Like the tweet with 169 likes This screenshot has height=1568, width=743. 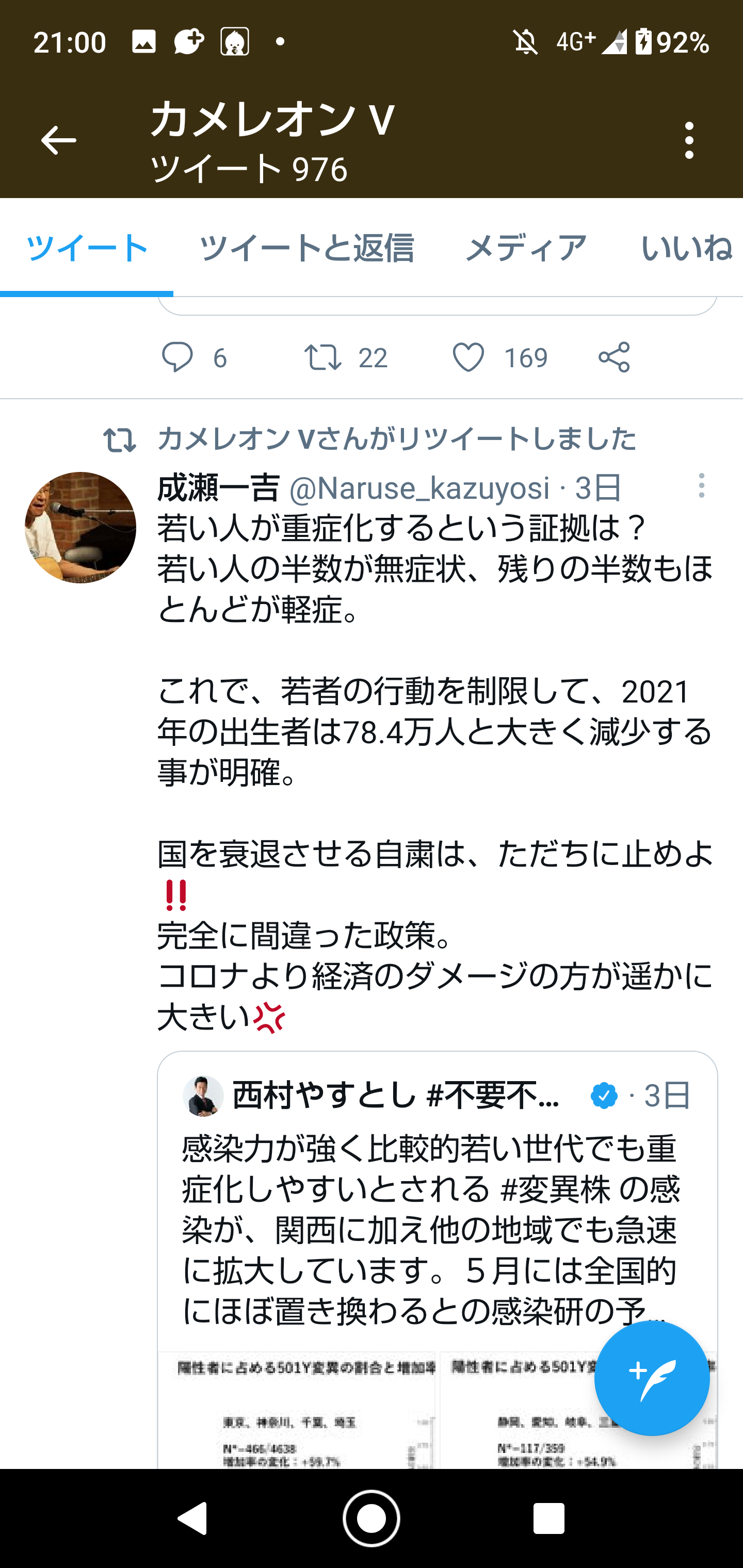[469, 357]
